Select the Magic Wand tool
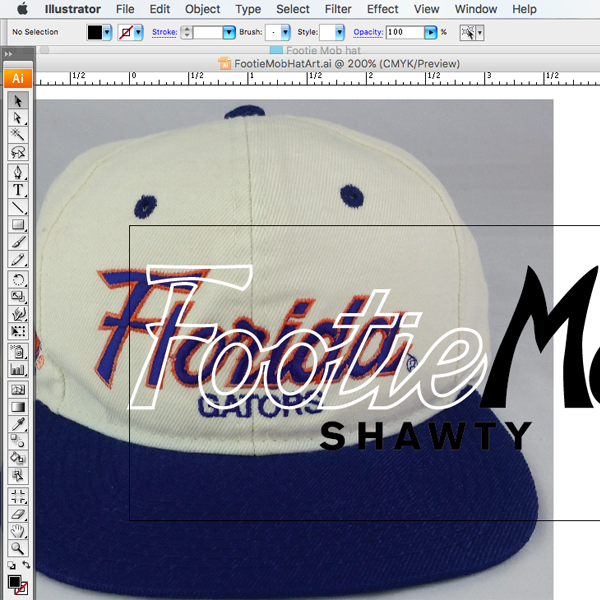The width and height of the screenshot is (600, 600). 18,135
